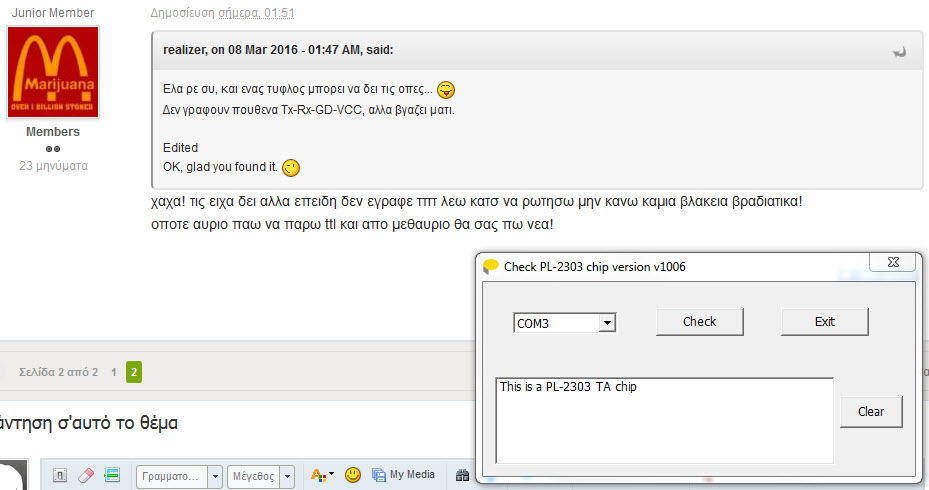
Task: Toggle the BBCode source mode icon
Action: (x=59, y=475)
